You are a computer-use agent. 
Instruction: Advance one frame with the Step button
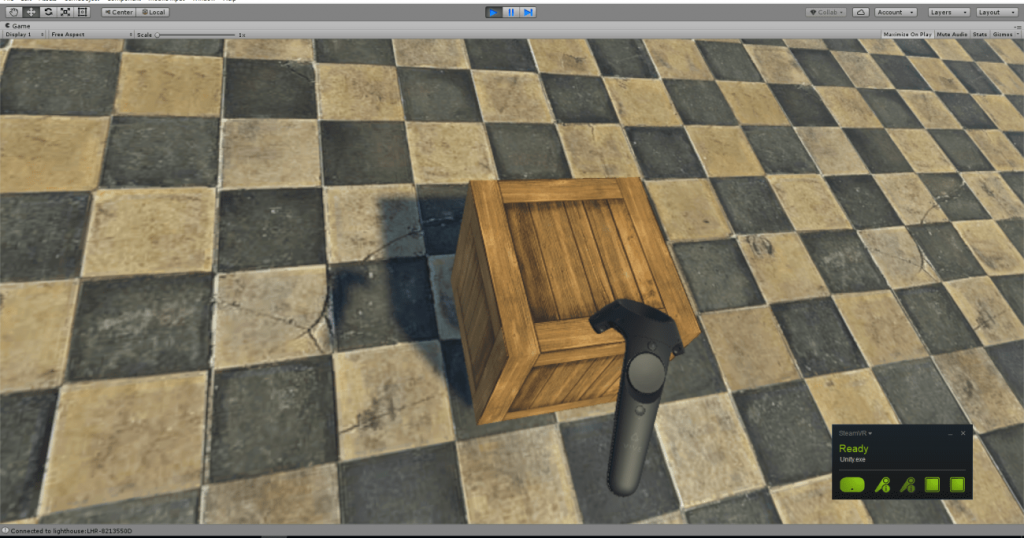528,12
